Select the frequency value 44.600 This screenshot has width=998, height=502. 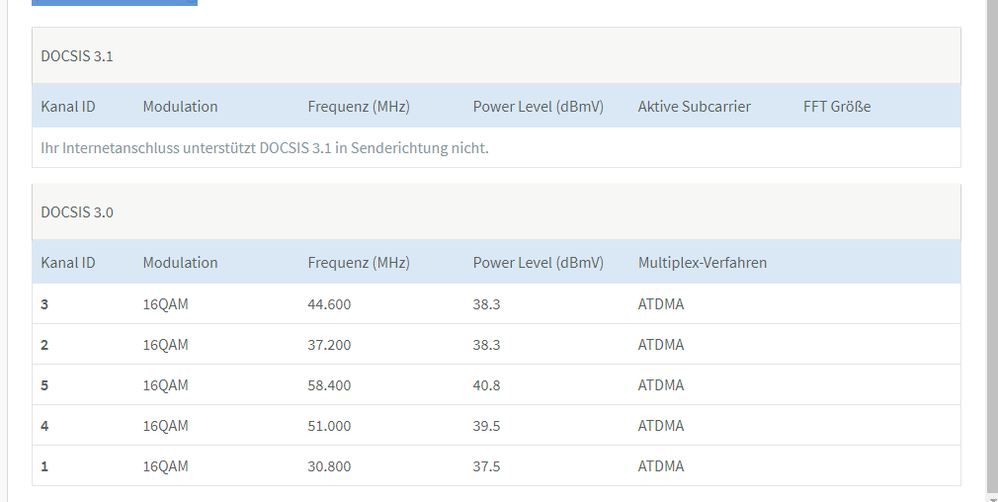coord(329,304)
